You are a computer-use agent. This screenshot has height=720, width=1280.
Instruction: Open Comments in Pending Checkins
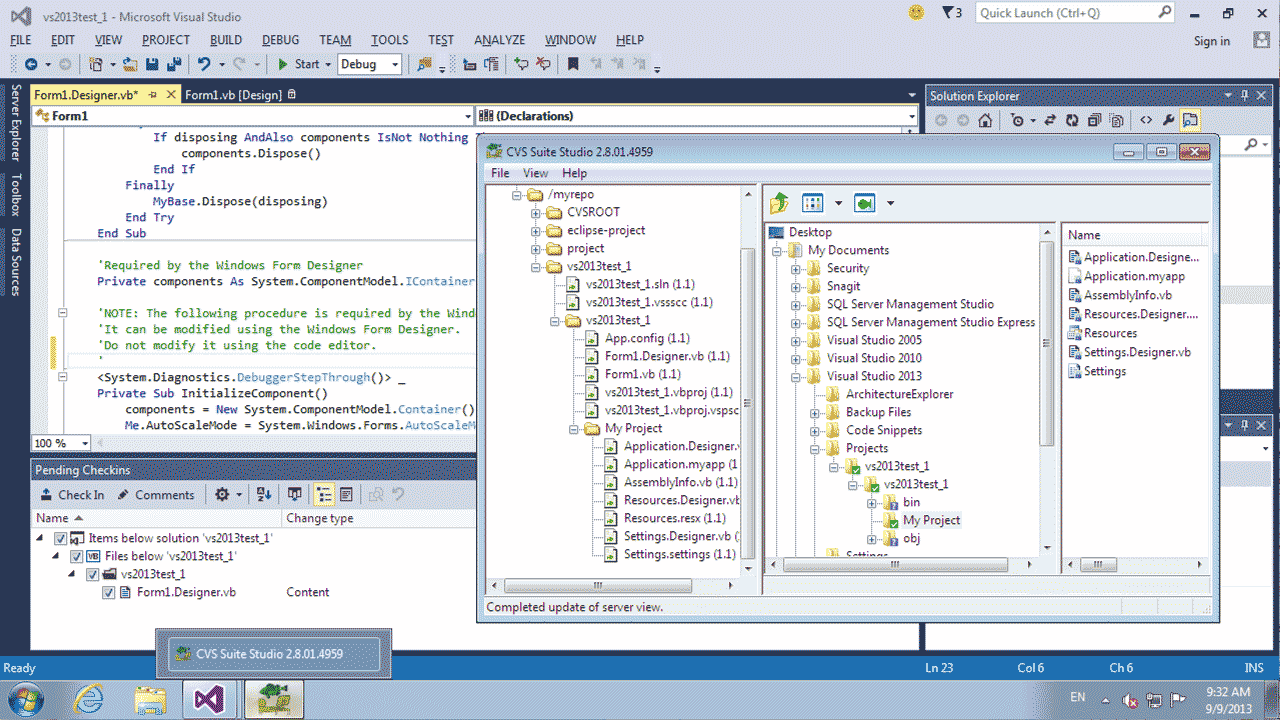coord(156,494)
